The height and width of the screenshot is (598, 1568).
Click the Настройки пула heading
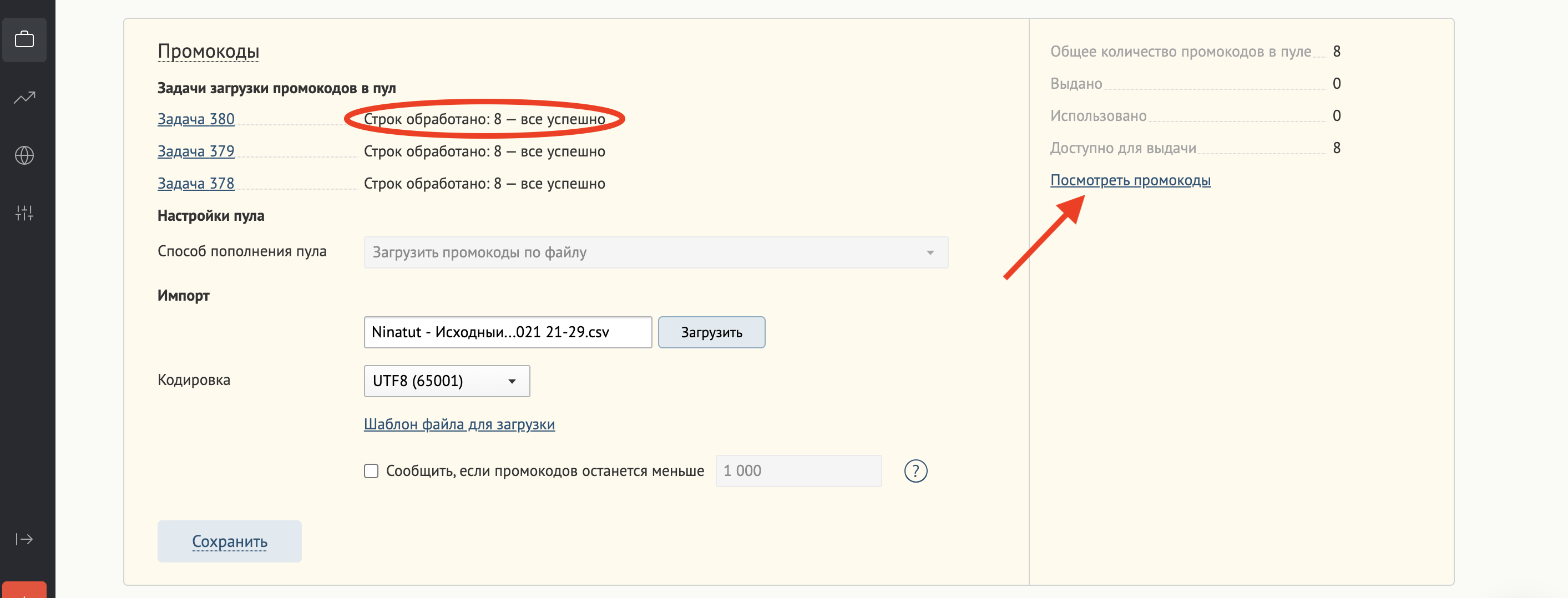211,215
